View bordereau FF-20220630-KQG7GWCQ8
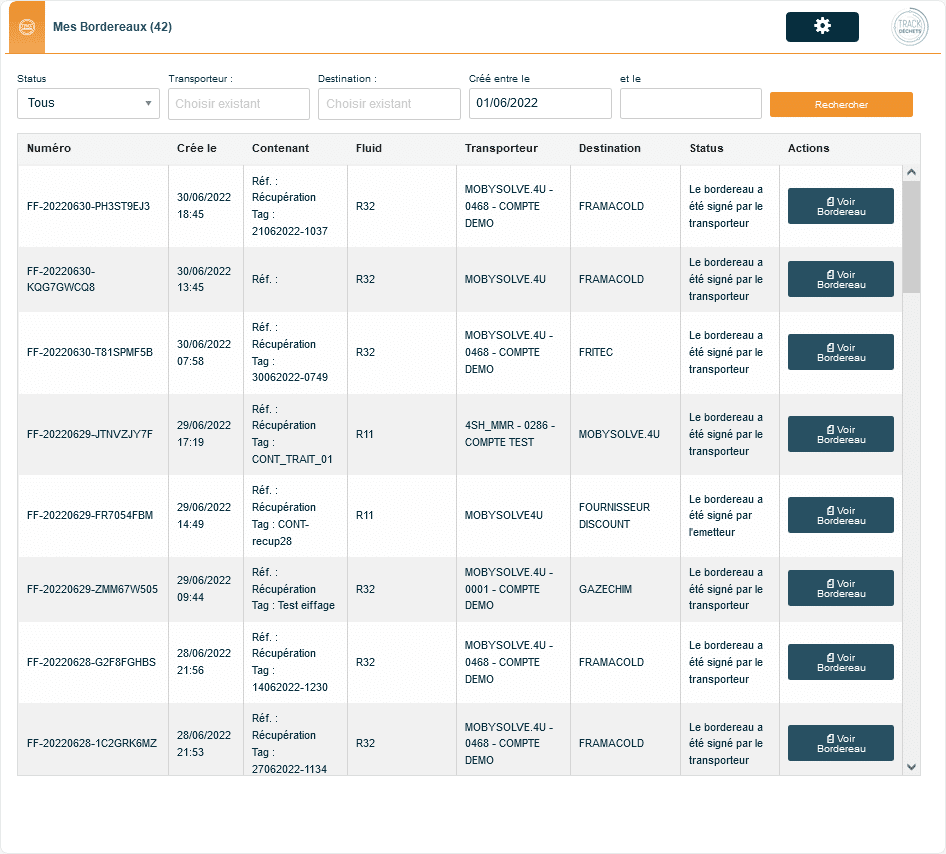 840,279
